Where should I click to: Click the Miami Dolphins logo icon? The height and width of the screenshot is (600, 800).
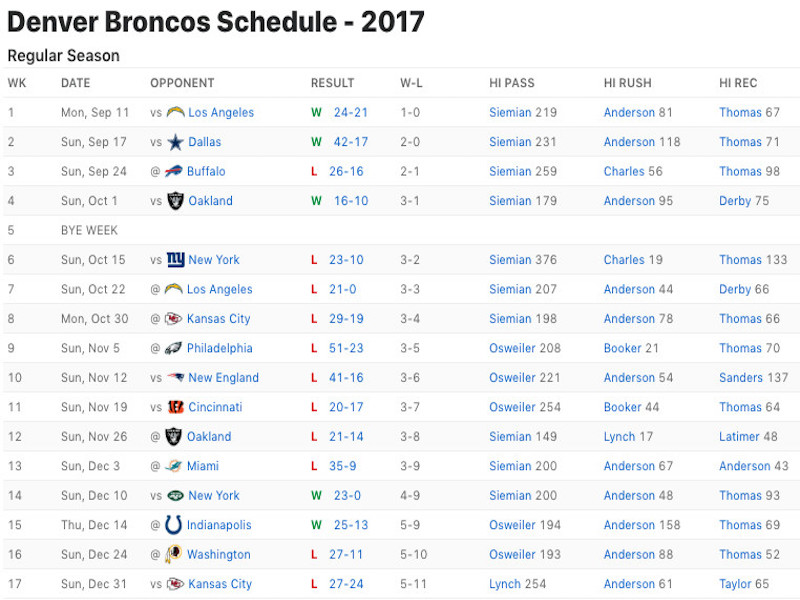point(173,466)
